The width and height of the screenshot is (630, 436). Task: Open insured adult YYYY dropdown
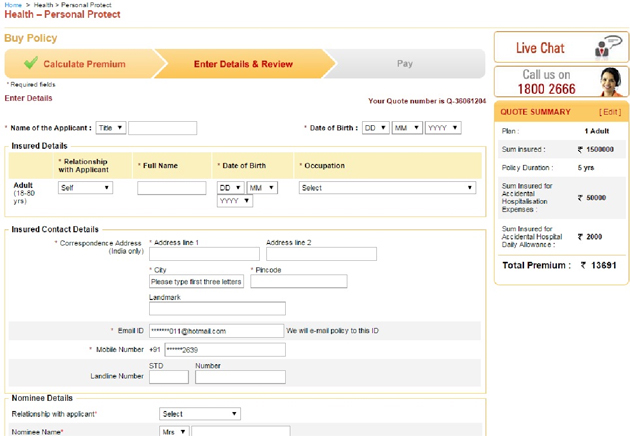pos(235,201)
